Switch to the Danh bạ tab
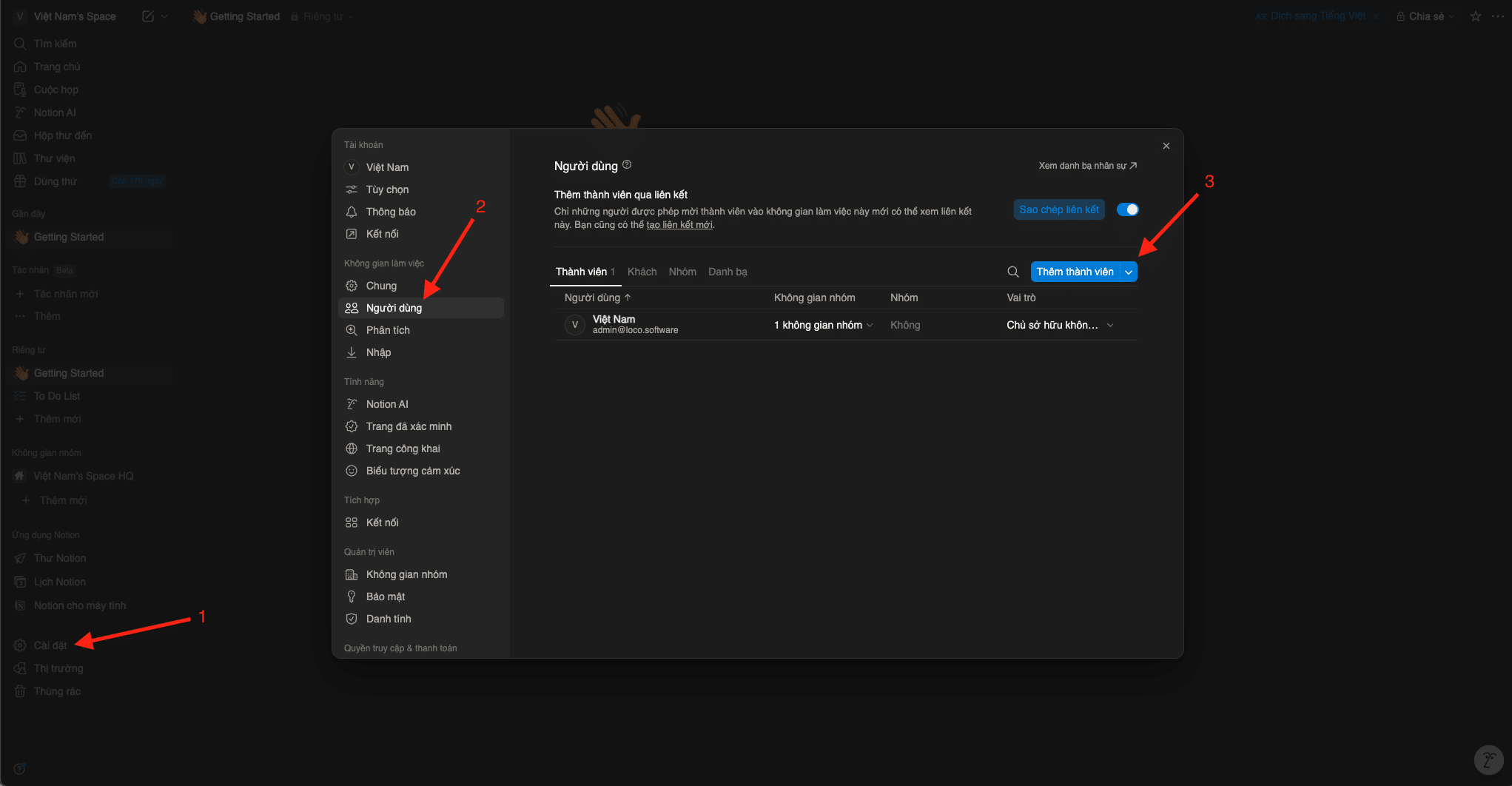1512x786 pixels. 727,272
